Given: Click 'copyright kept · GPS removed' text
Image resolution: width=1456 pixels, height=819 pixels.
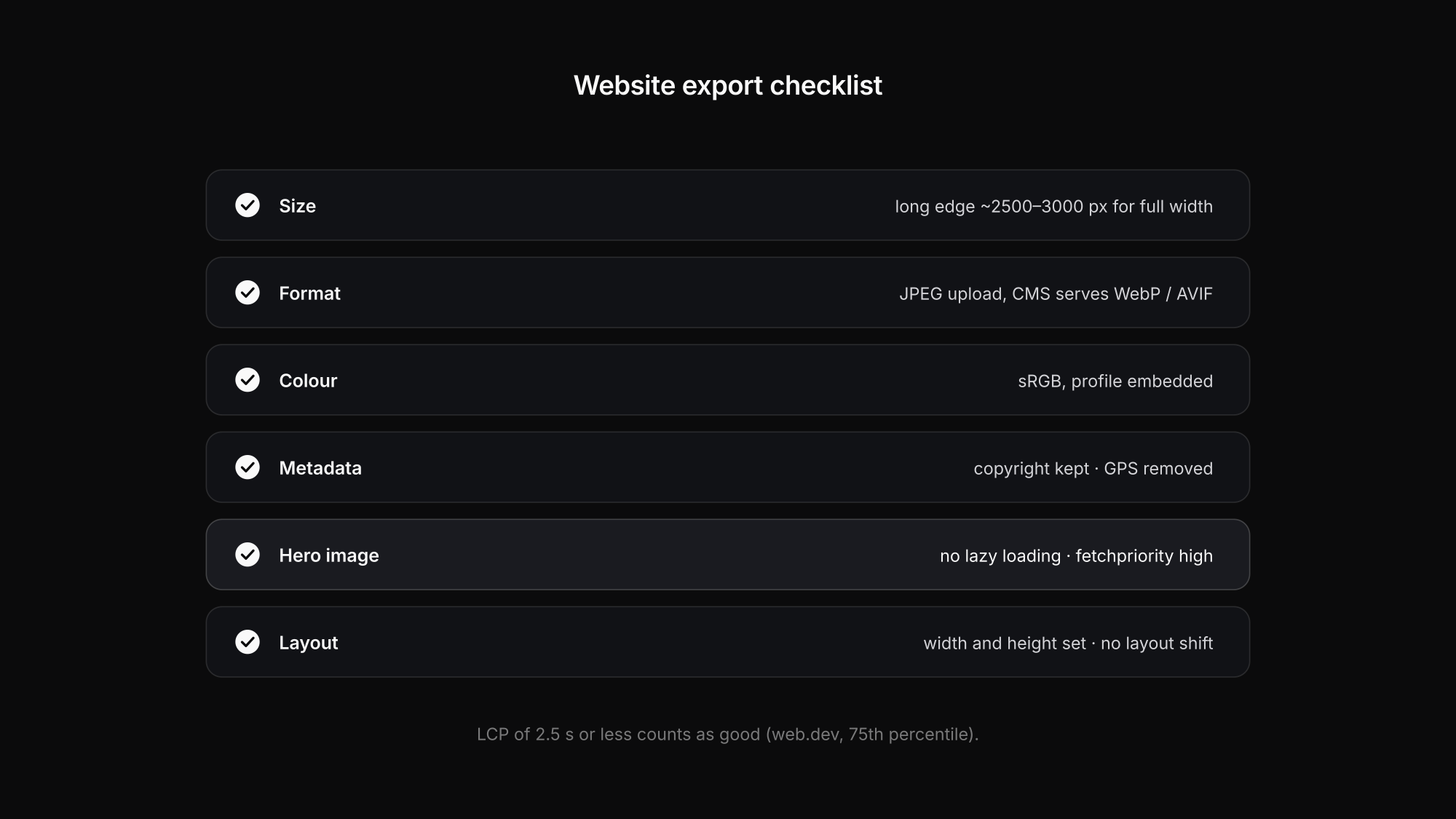Looking at the screenshot, I should coord(1093,468).
